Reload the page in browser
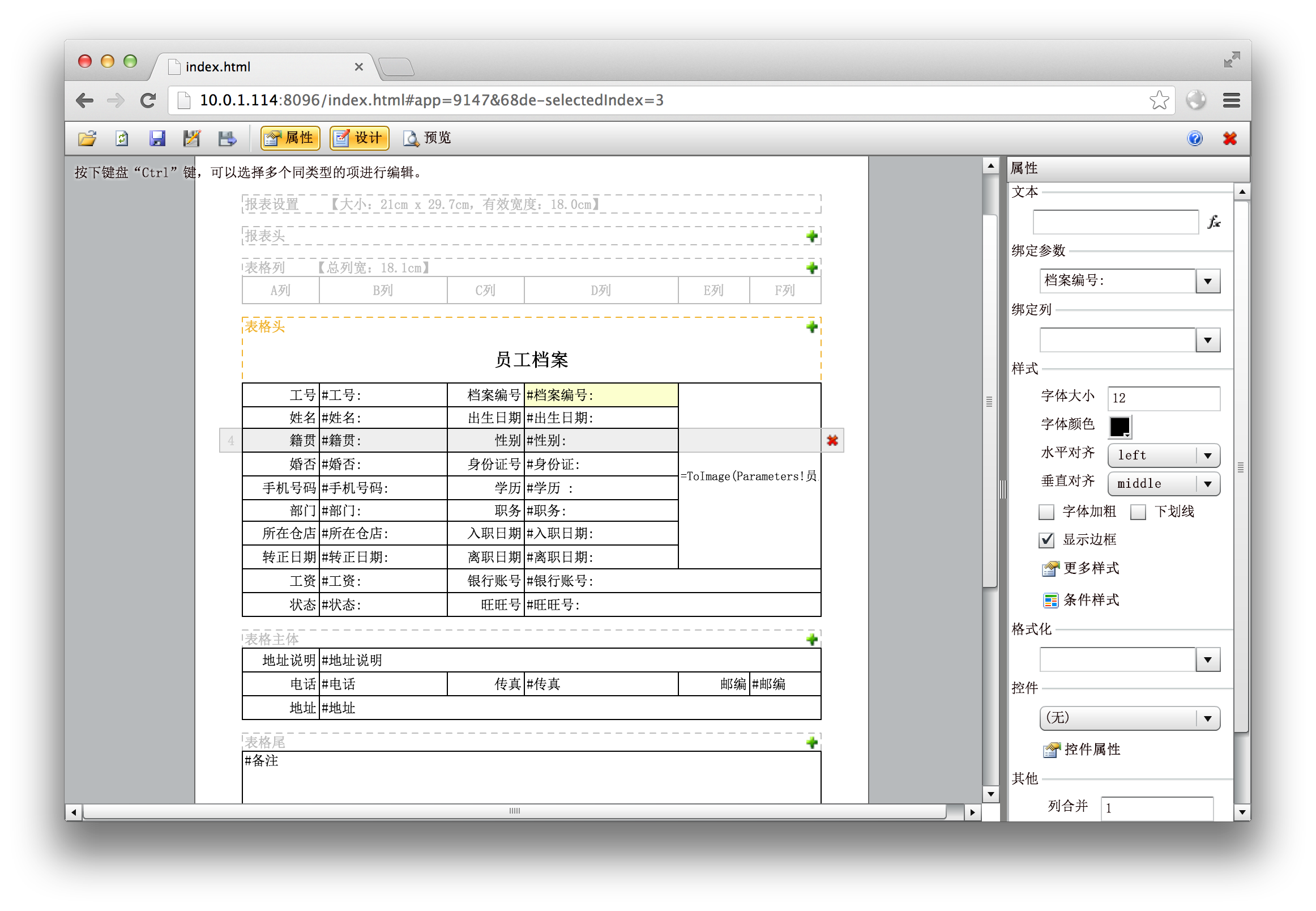Screen dimensions: 1316x911 coord(148,100)
